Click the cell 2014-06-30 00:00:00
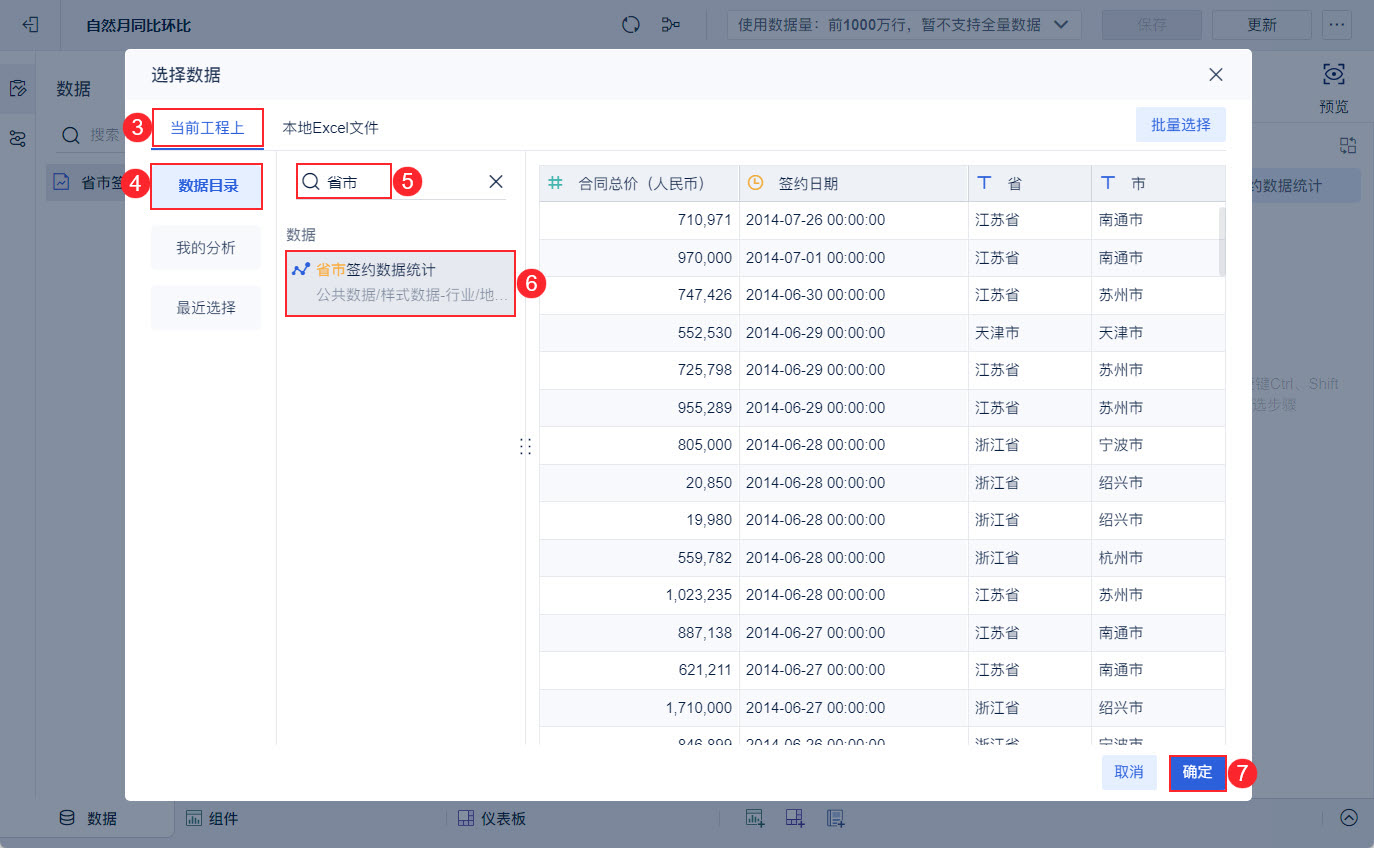This screenshot has height=848, width=1374. (815, 295)
